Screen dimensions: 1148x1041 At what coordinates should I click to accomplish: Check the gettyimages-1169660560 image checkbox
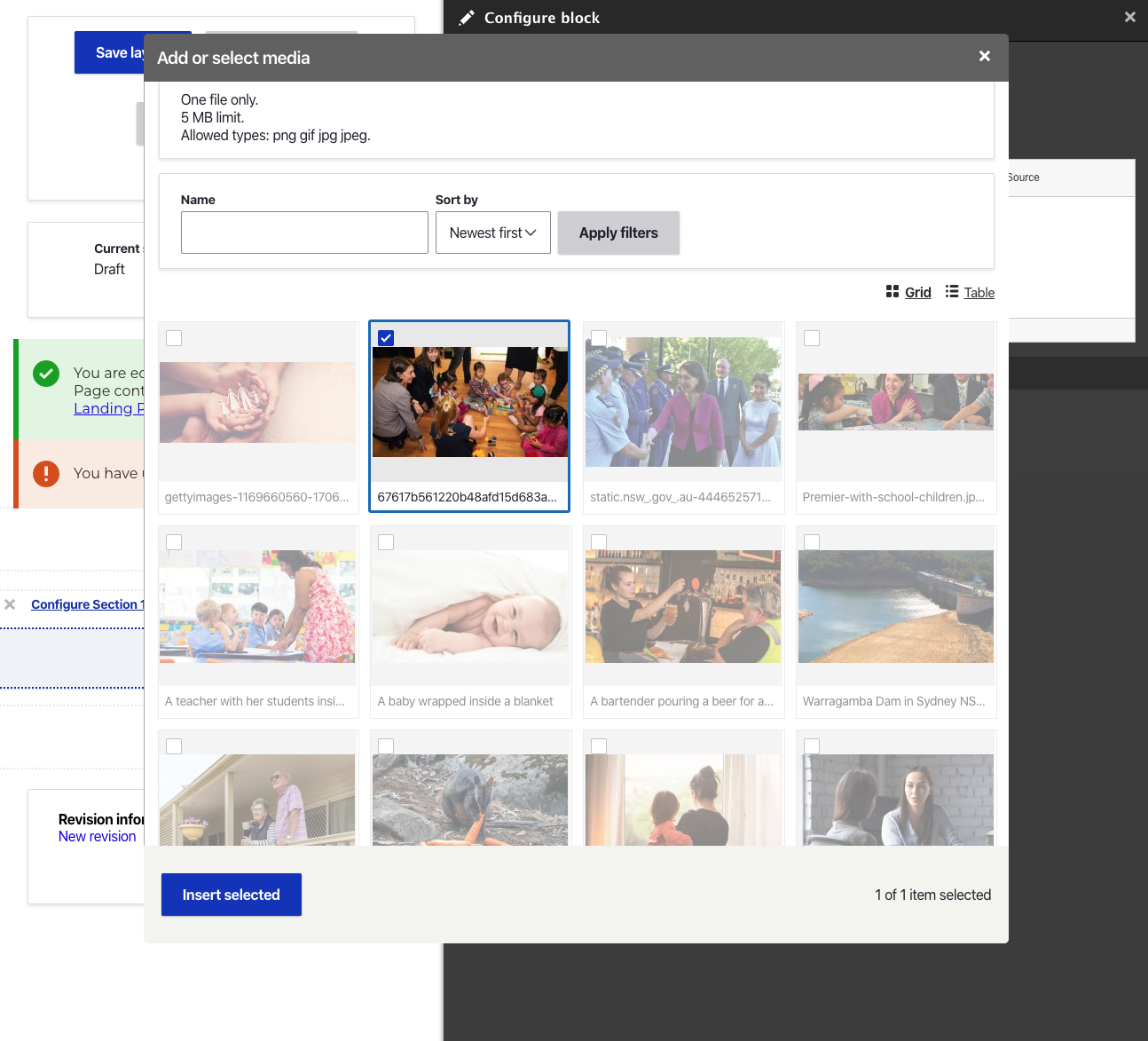point(174,338)
